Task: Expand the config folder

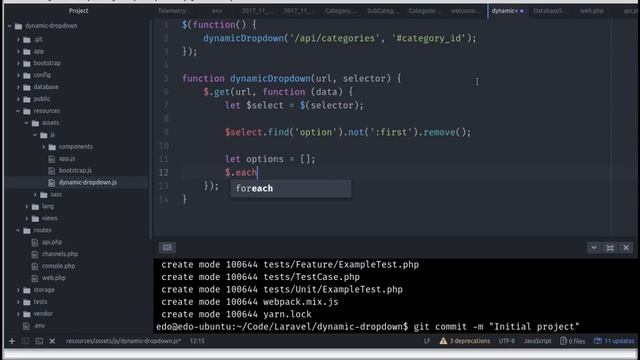Action: coord(18,75)
